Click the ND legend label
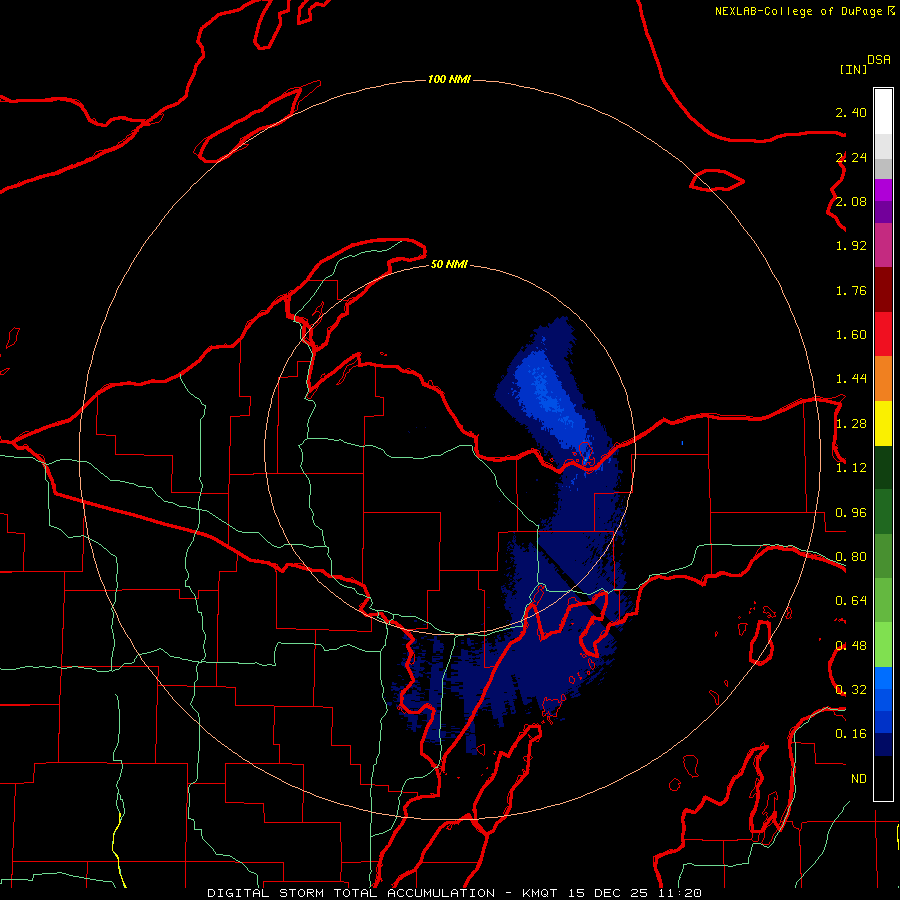The height and width of the screenshot is (900, 900). [x=859, y=779]
